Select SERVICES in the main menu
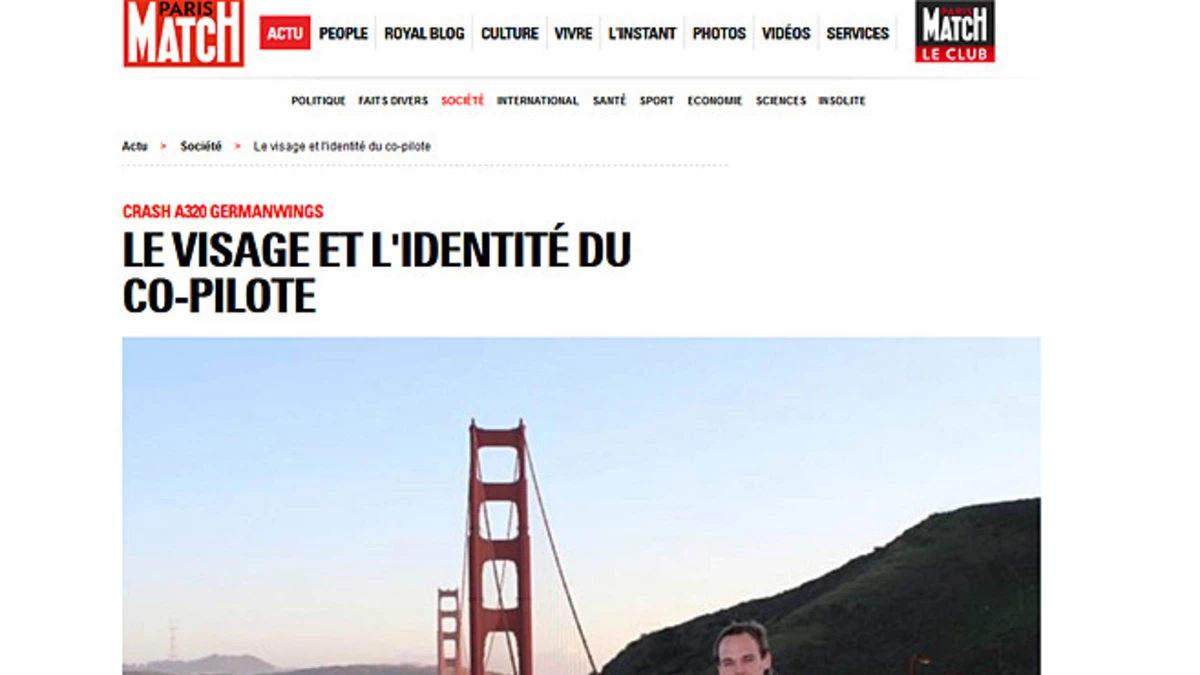This screenshot has height=675, width=1200. [857, 33]
